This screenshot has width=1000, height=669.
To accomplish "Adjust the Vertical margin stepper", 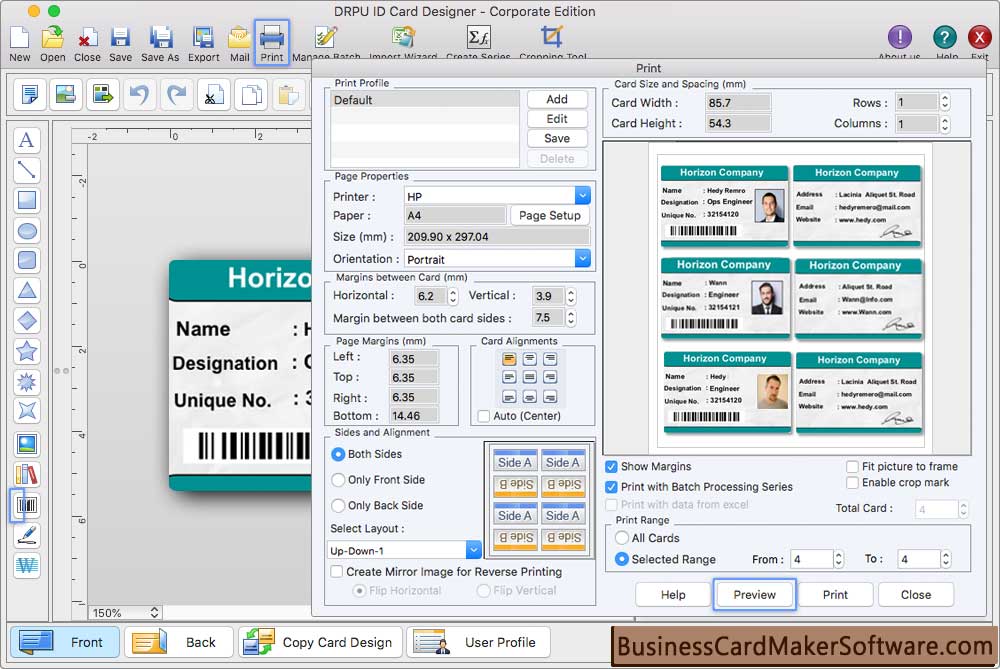I will (x=571, y=296).
